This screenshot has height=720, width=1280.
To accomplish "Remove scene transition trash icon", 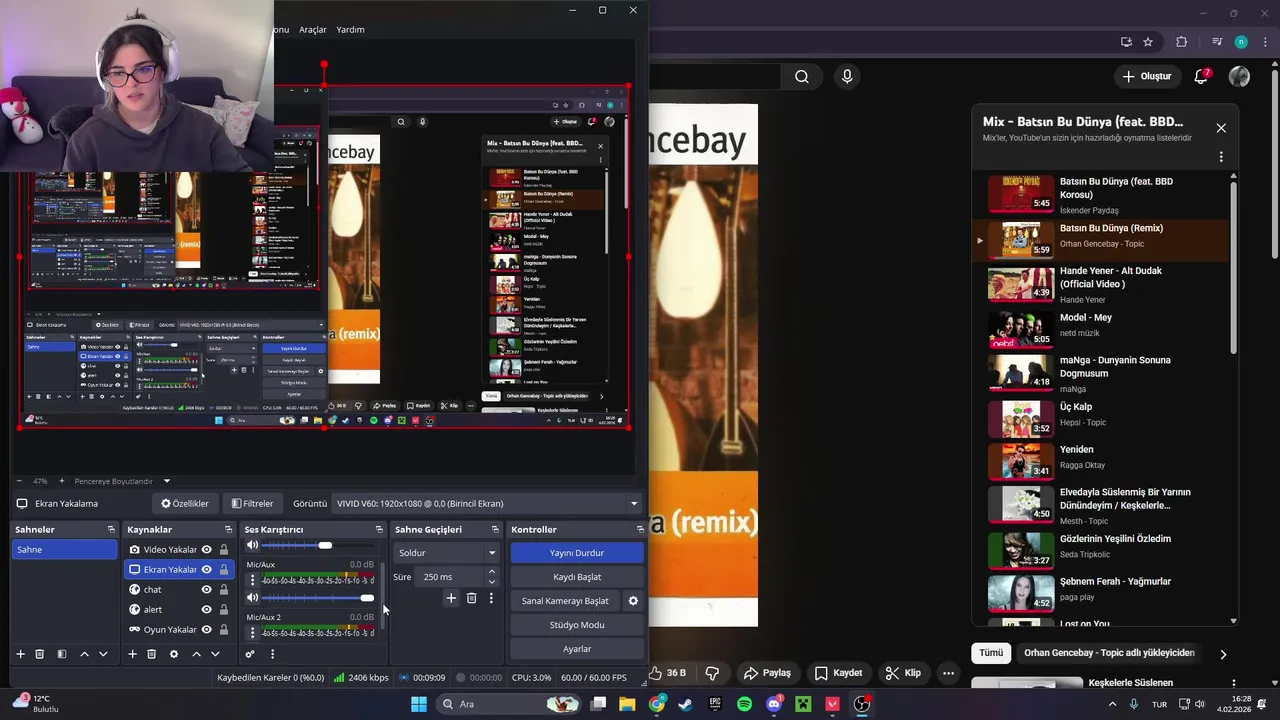I will pos(472,598).
